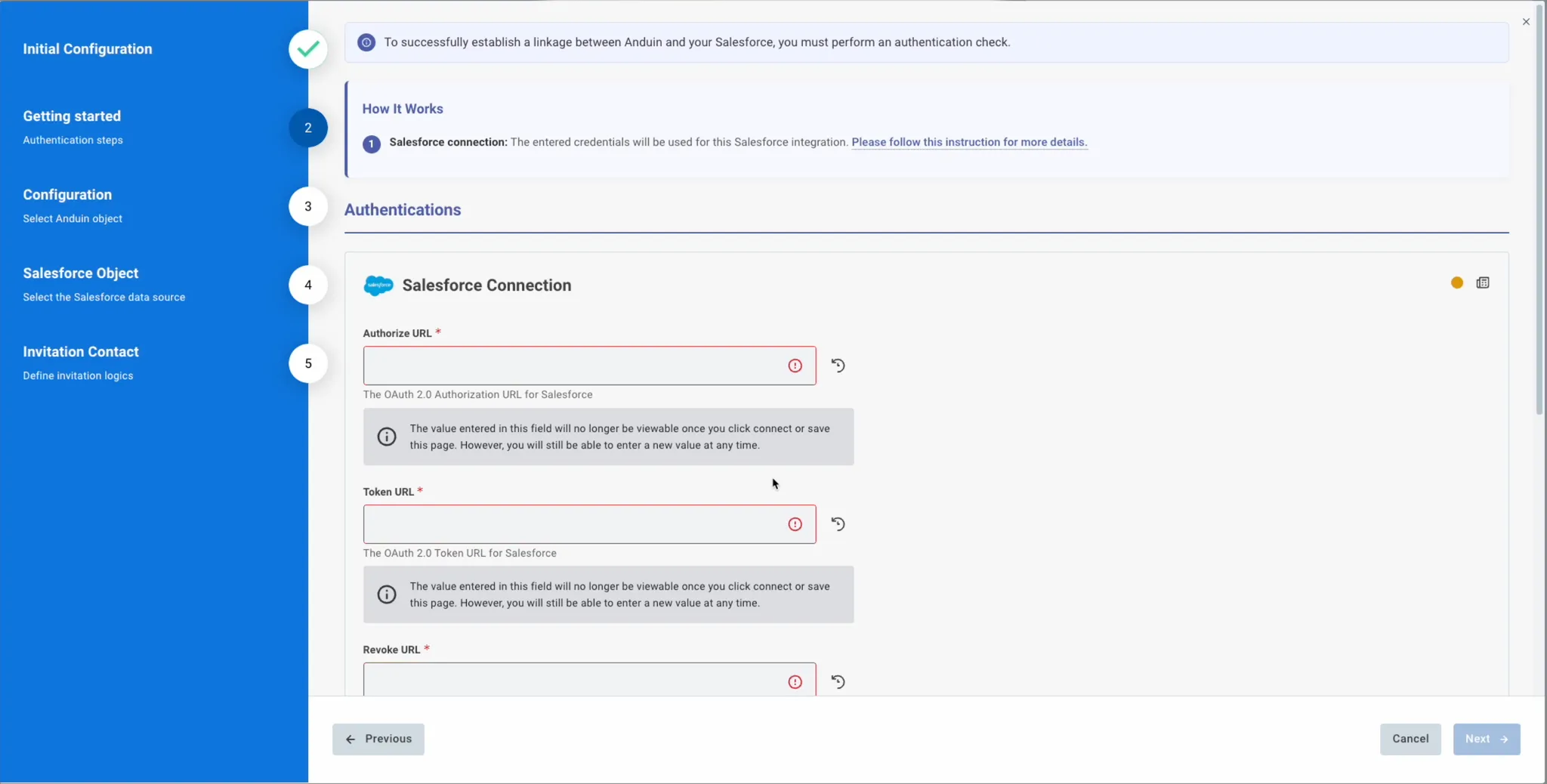Click the 'Select the Salesforce data source' subtitle

tap(103, 298)
